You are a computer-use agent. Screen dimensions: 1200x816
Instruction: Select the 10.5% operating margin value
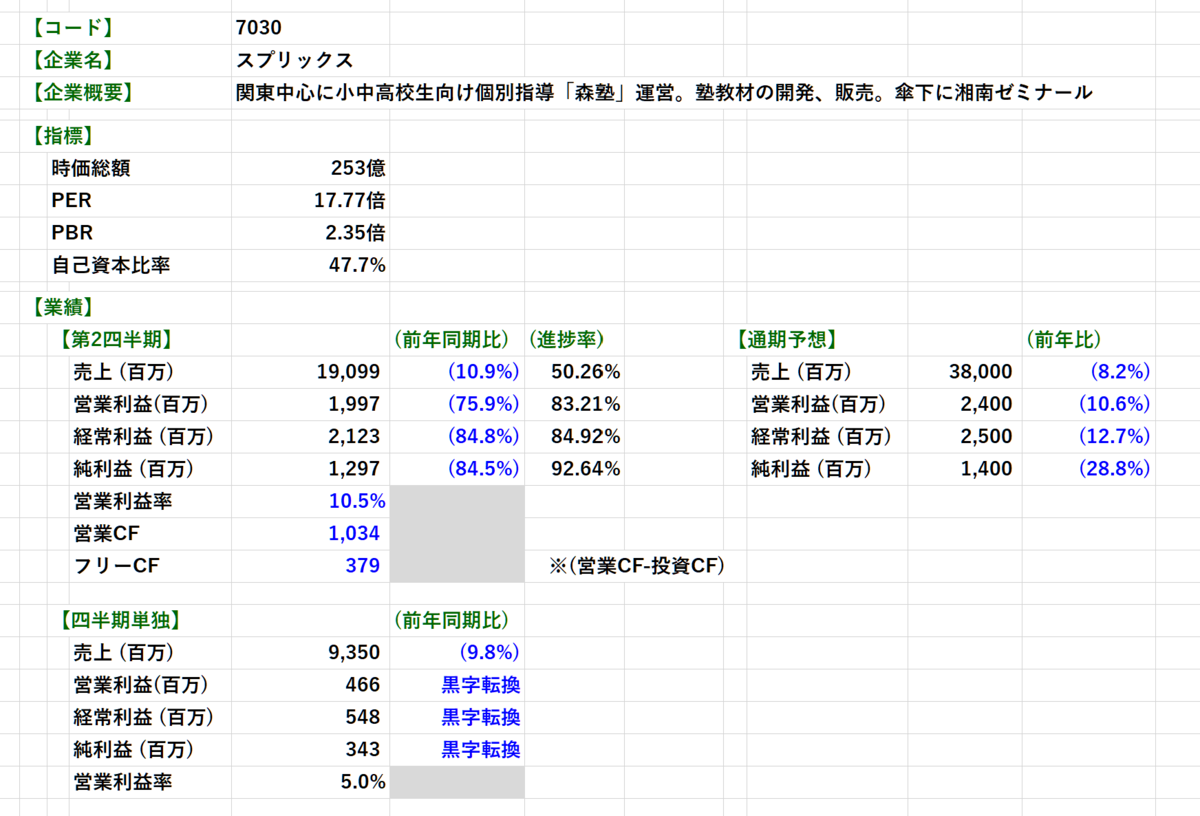(357, 501)
